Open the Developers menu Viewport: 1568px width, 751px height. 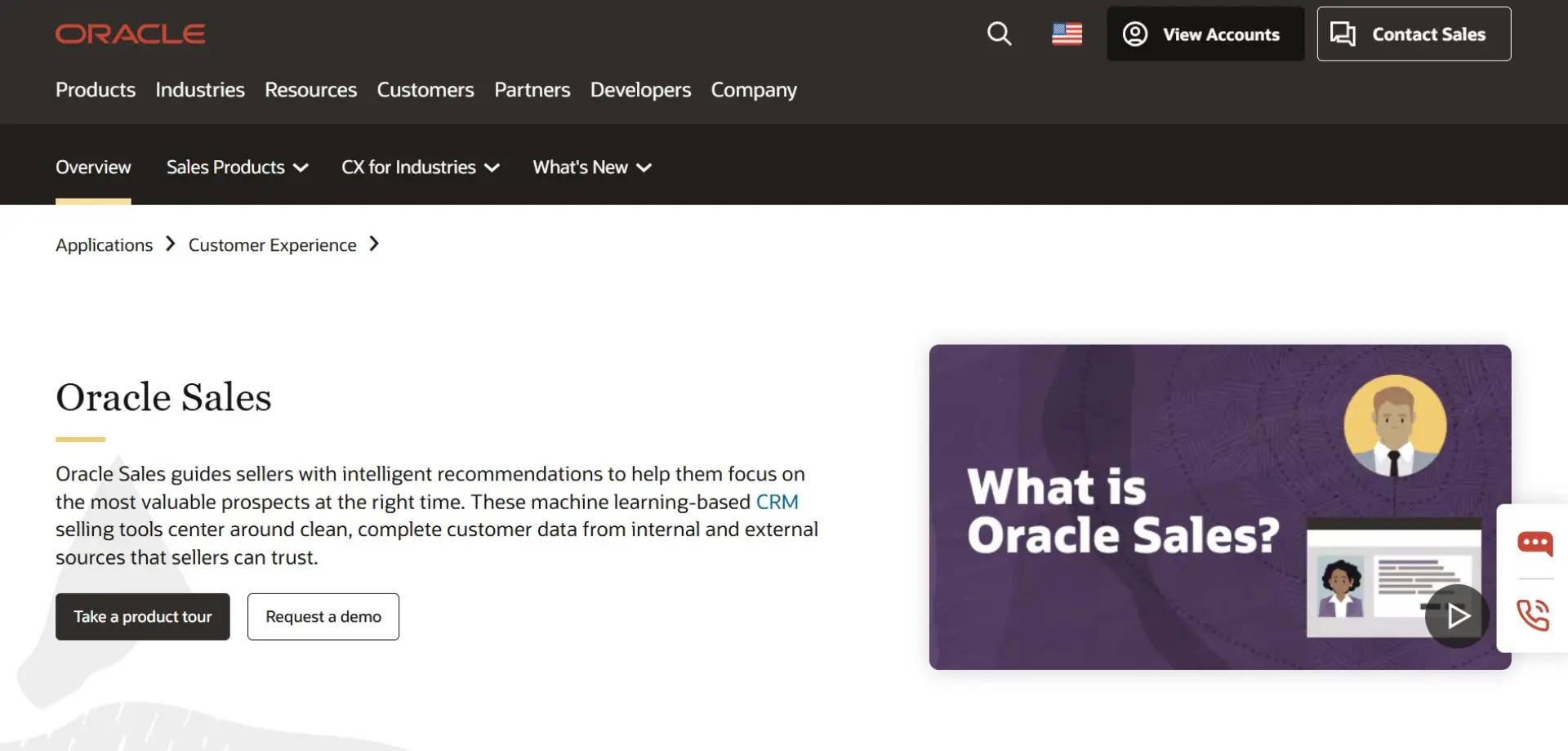[x=640, y=90]
